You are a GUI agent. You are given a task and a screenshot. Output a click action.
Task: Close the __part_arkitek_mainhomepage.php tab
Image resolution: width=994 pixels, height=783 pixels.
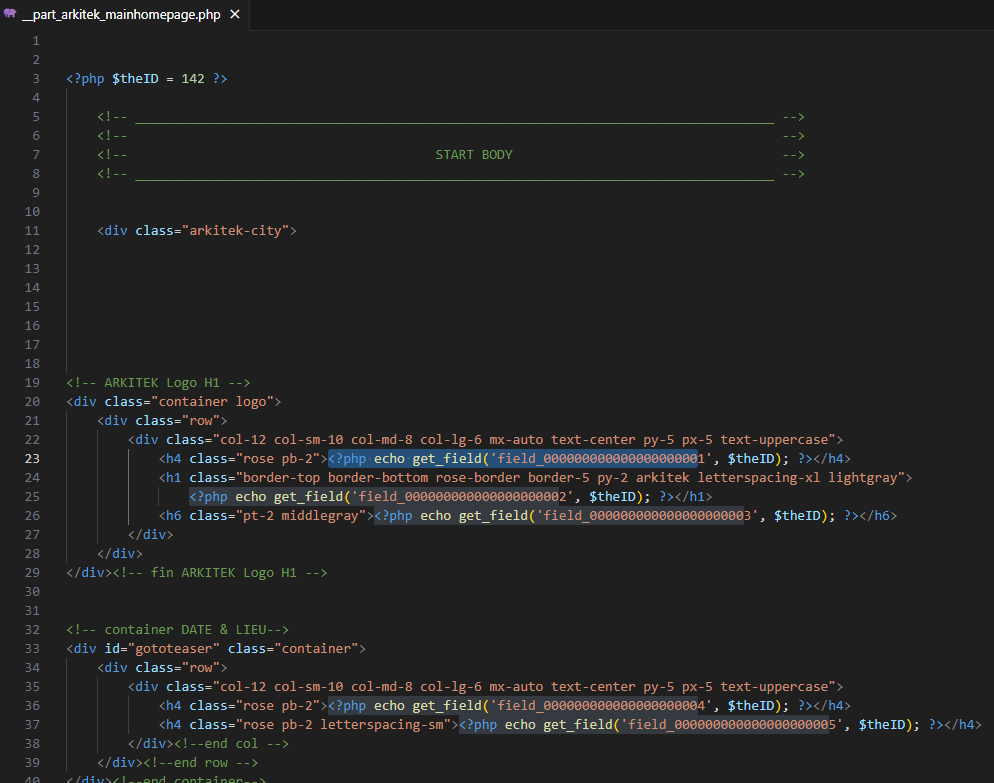235,15
